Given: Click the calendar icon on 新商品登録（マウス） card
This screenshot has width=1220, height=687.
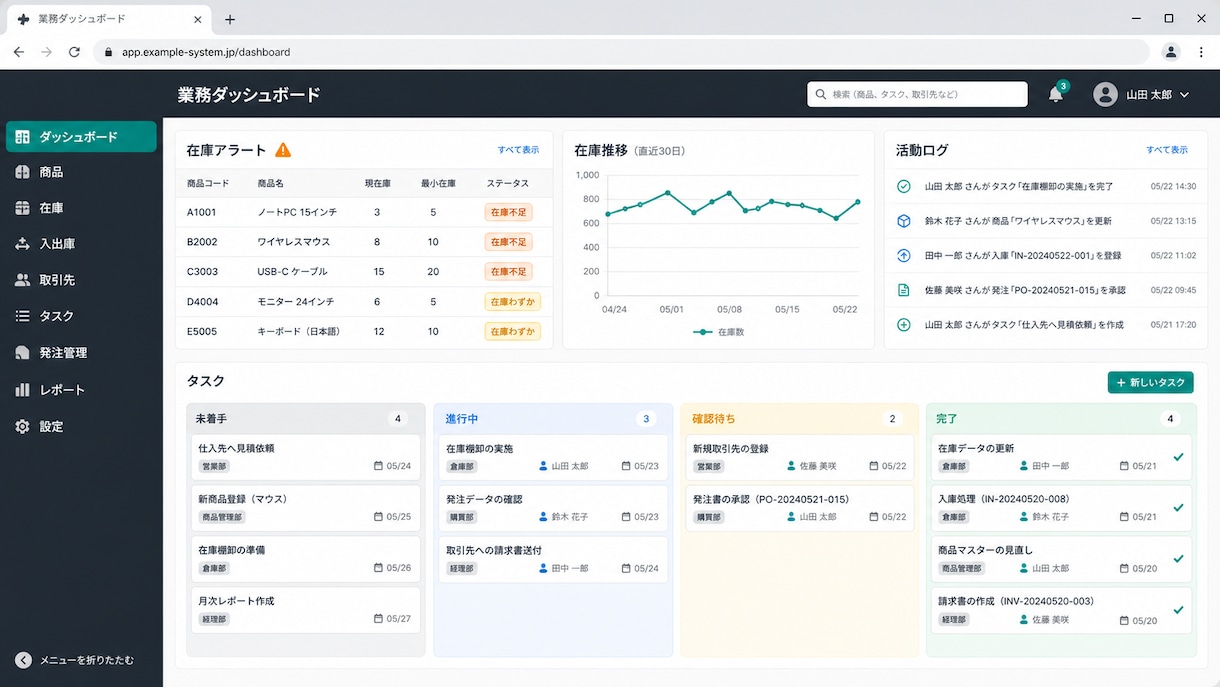Looking at the screenshot, I should click(x=378, y=517).
